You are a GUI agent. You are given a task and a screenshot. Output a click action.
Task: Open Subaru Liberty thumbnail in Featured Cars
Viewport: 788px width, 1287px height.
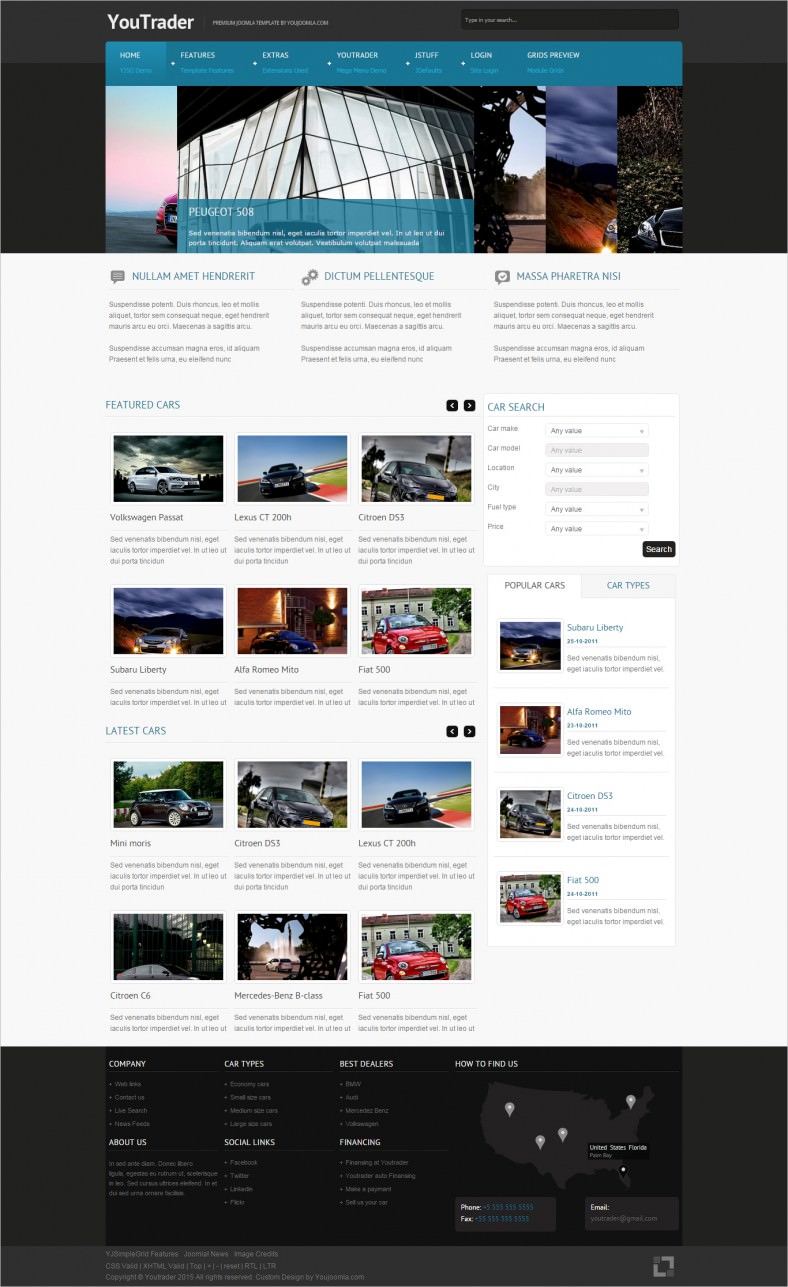point(168,621)
